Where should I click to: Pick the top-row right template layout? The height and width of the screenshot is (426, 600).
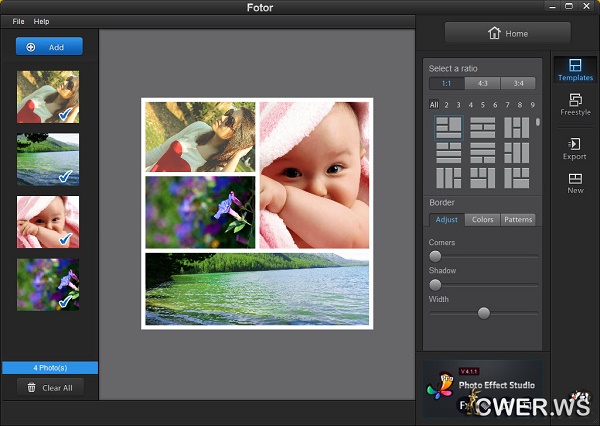click(517, 127)
